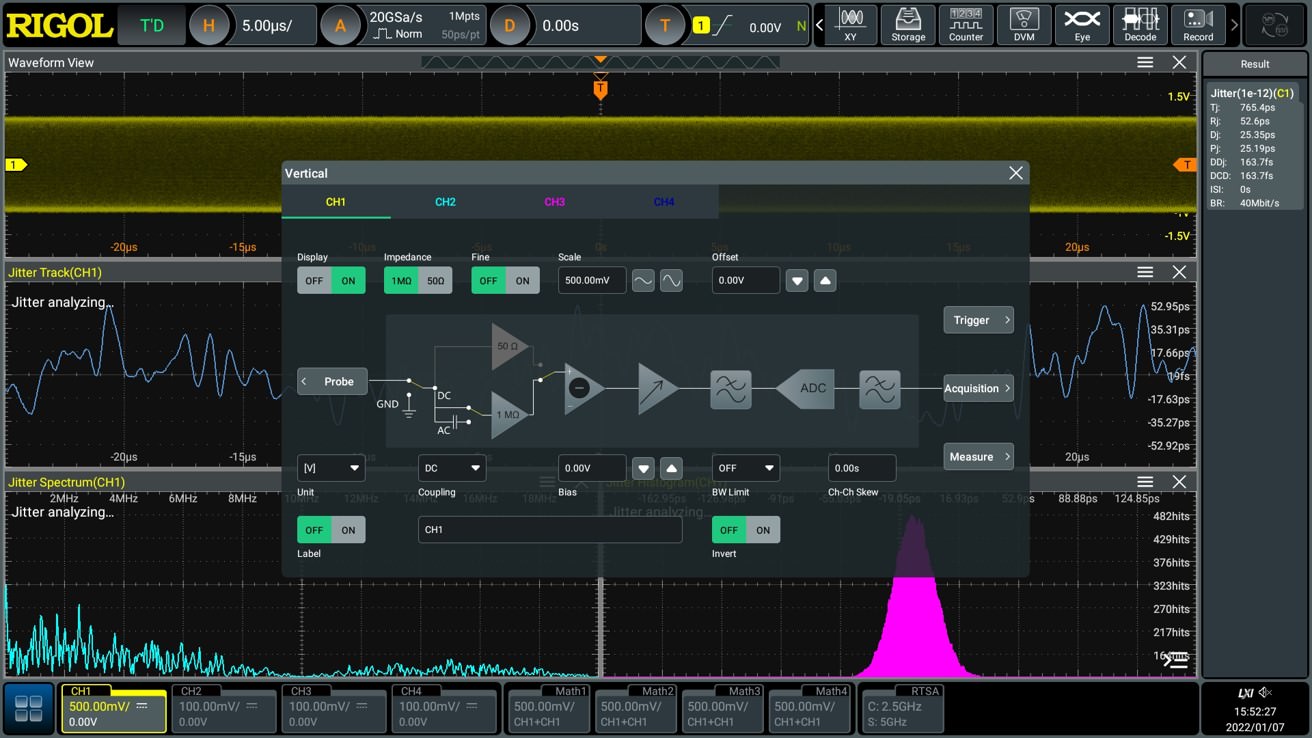The image size is (1312, 738).
Task: Decrease the Offset value with down arrow
Action: 797,281
